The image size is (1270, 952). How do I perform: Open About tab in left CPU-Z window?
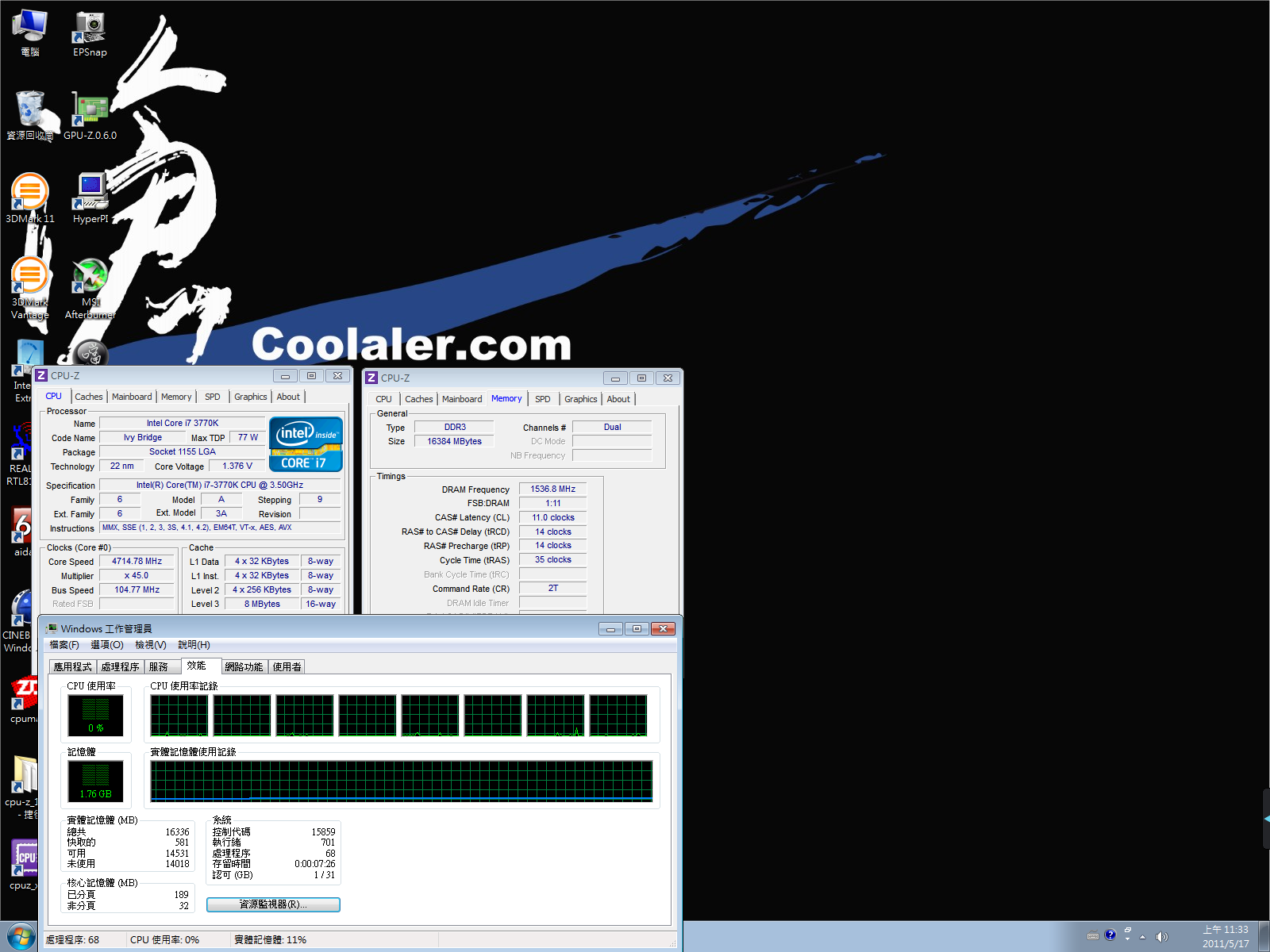[x=288, y=397]
